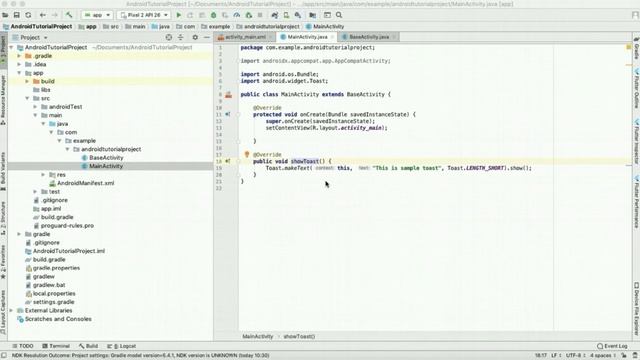Click the override gutter icon beside onCreate
The width and height of the screenshot is (640, 360).
point(228,115)
